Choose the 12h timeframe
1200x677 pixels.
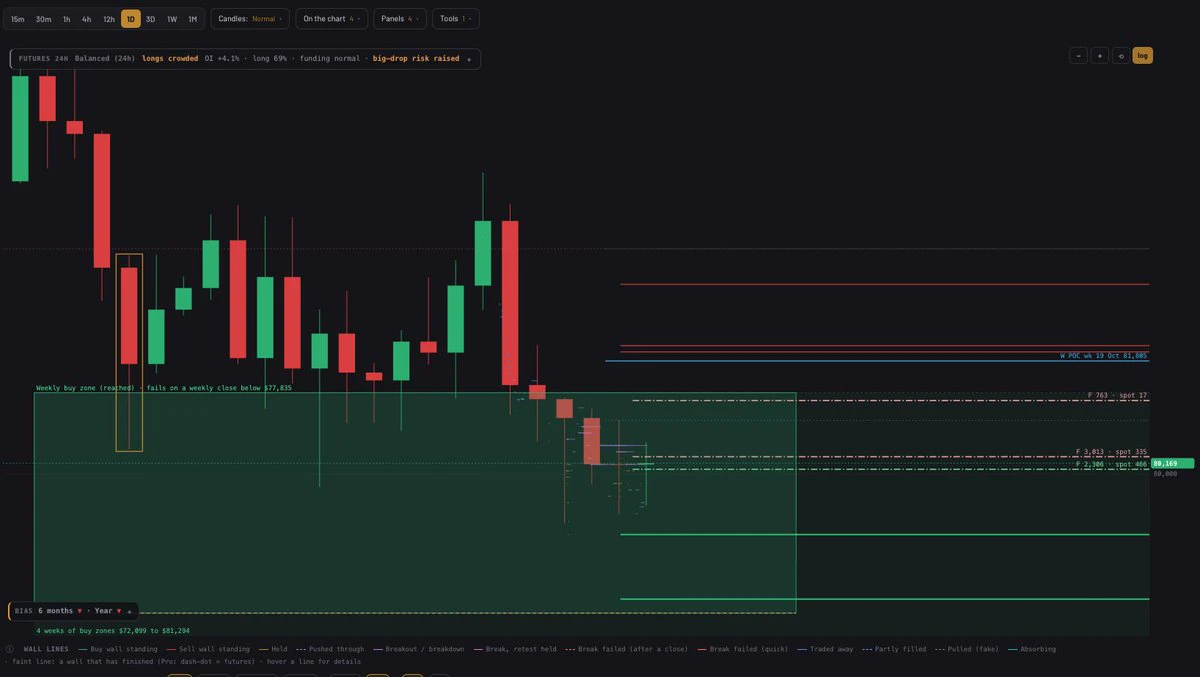pos(109,19)
